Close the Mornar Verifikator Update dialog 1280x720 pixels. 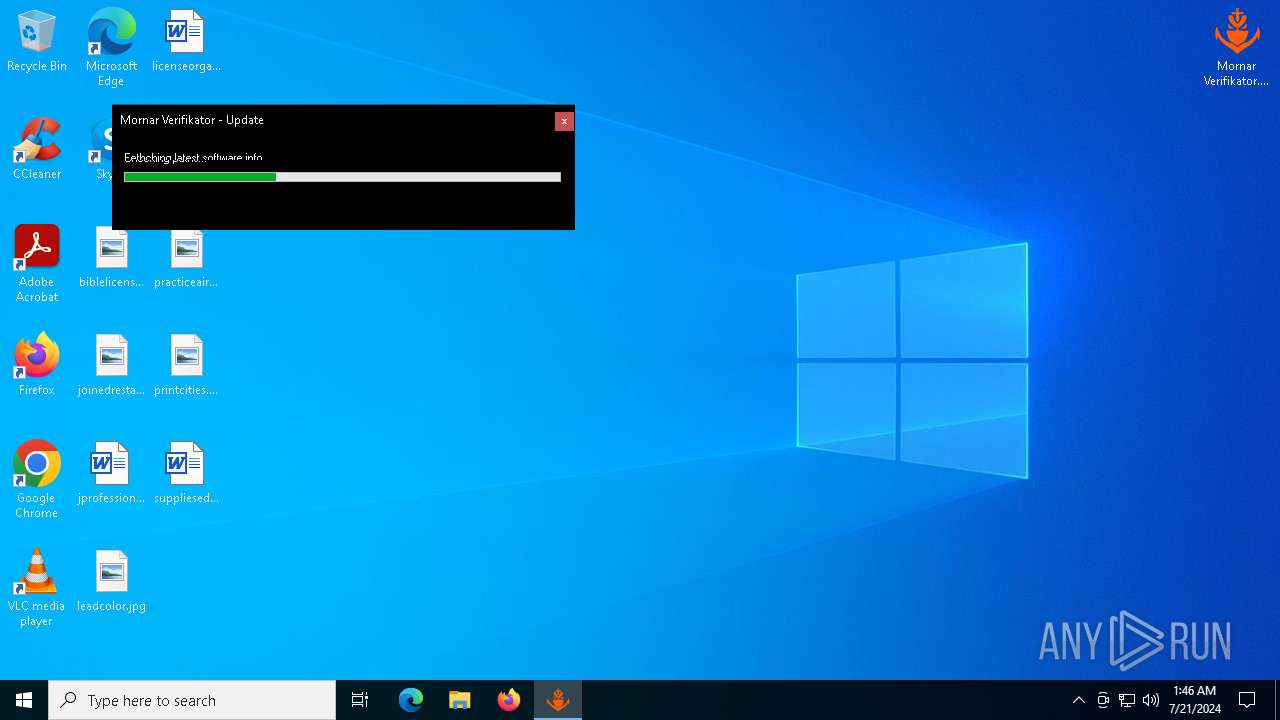pyautogui.click(x=564, y=121)
